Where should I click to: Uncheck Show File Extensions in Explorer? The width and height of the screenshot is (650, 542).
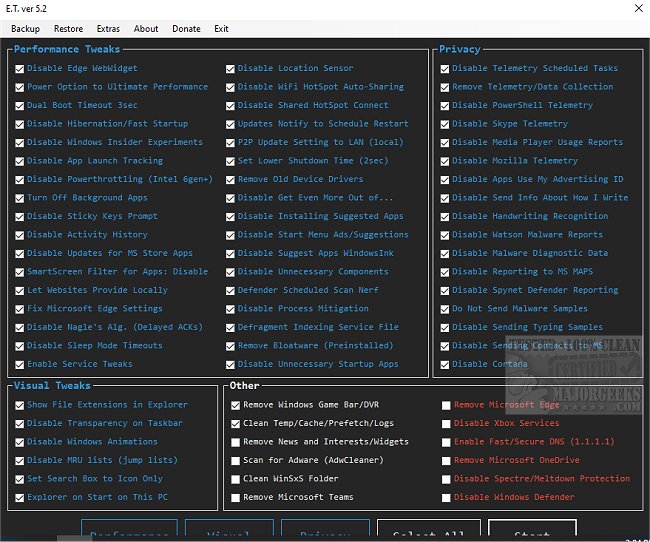(x=20, y=405)
